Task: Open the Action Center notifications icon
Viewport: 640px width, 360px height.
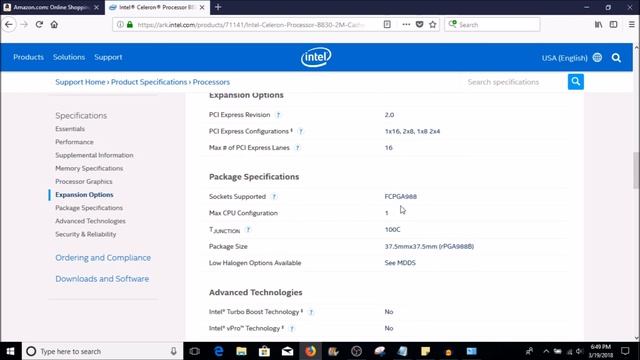Action: coord(625,351)
